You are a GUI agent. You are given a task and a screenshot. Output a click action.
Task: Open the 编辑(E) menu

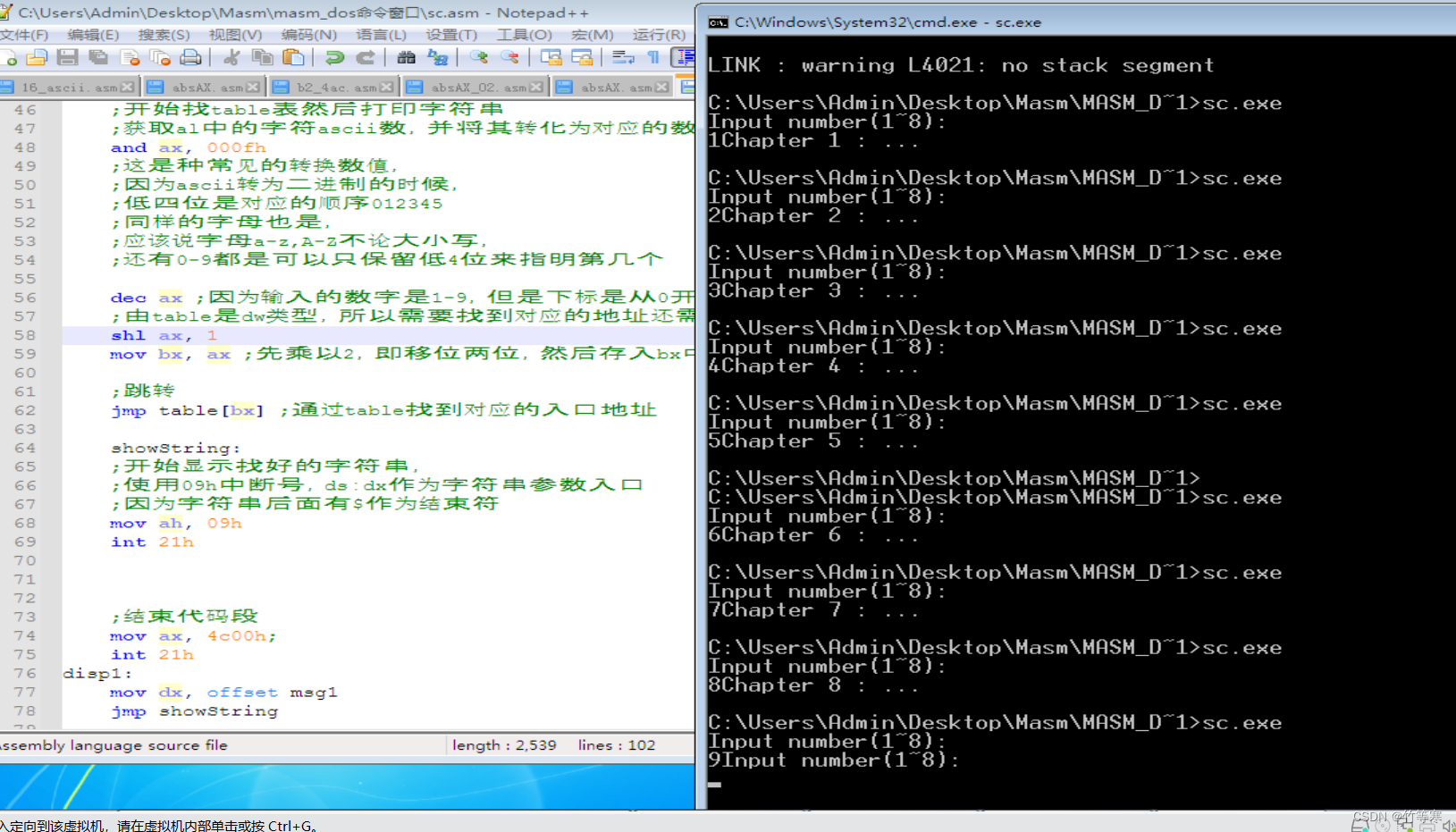pyautogui.click(x=93, y=34)
